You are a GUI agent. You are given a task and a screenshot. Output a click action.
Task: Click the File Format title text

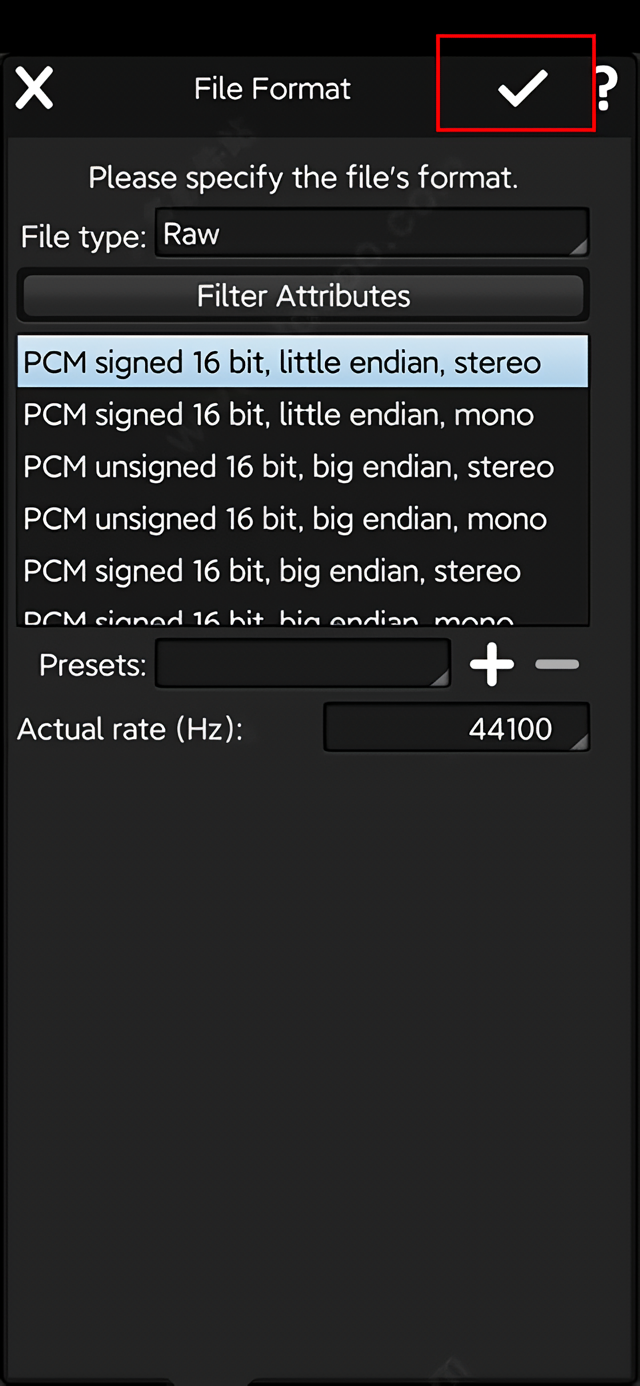(x=272, y=89)
